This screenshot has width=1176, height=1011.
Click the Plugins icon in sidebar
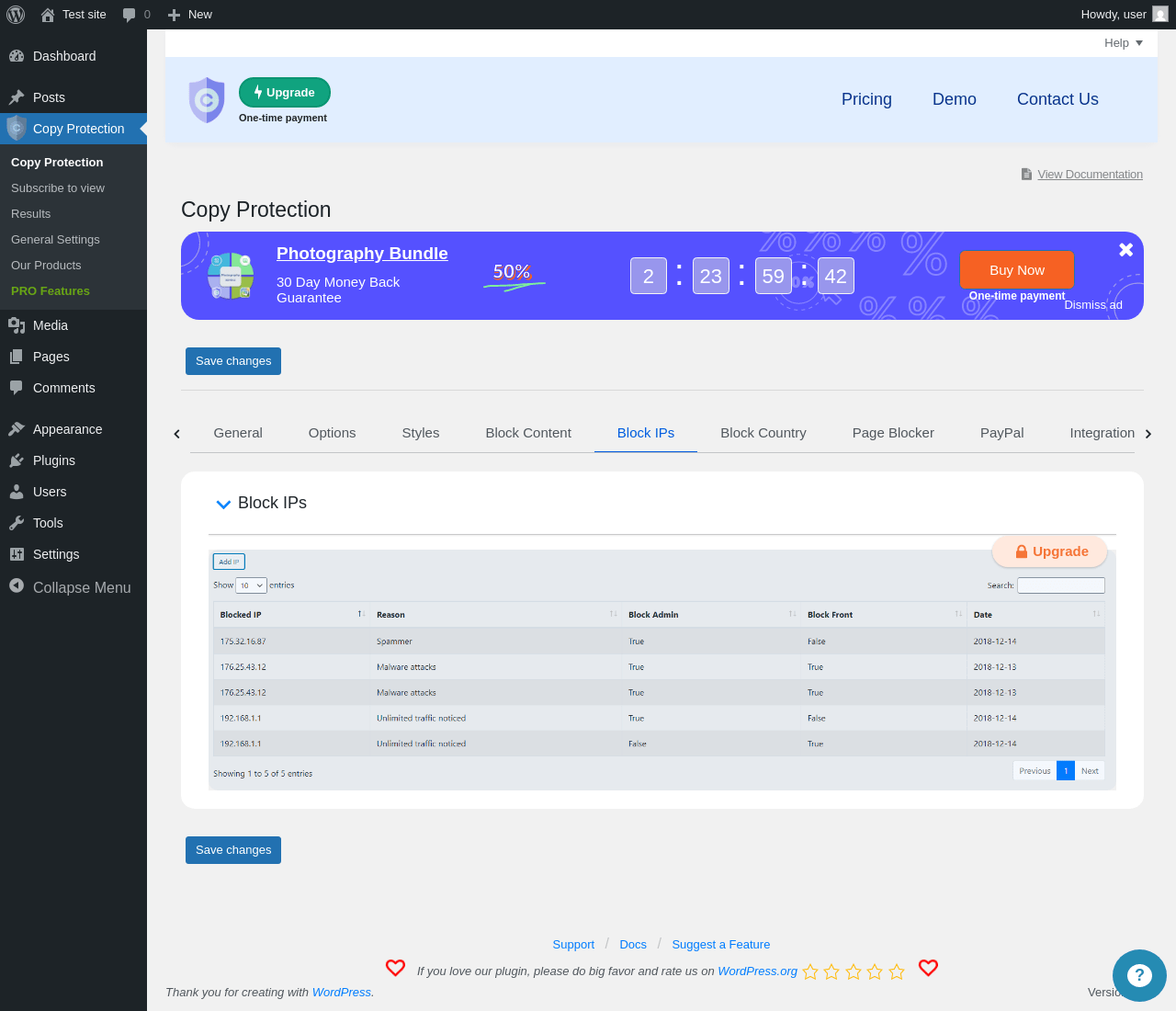(17, 460)
